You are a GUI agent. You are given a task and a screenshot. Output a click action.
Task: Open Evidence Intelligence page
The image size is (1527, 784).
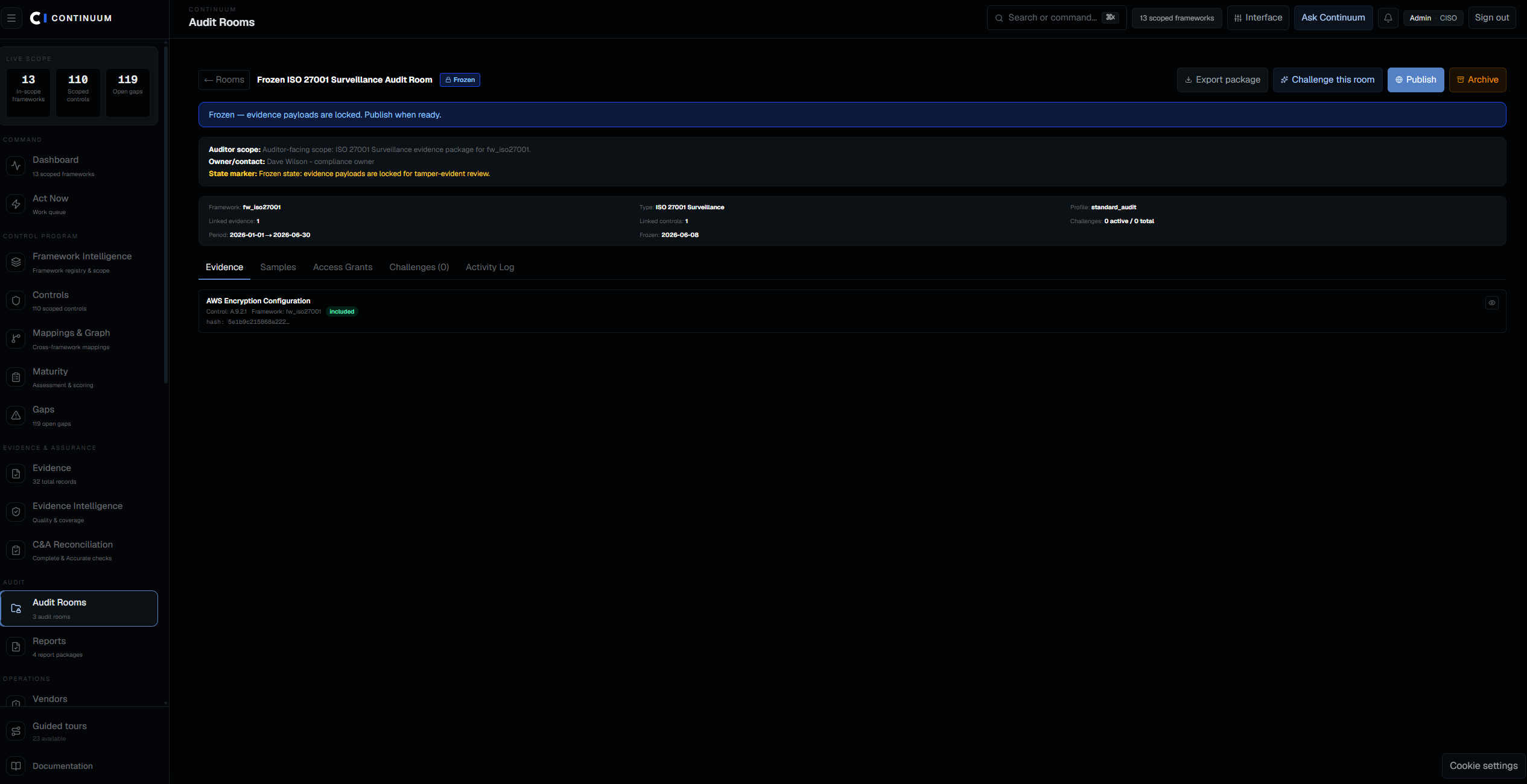pyautogui.click(x=79, y=512)
